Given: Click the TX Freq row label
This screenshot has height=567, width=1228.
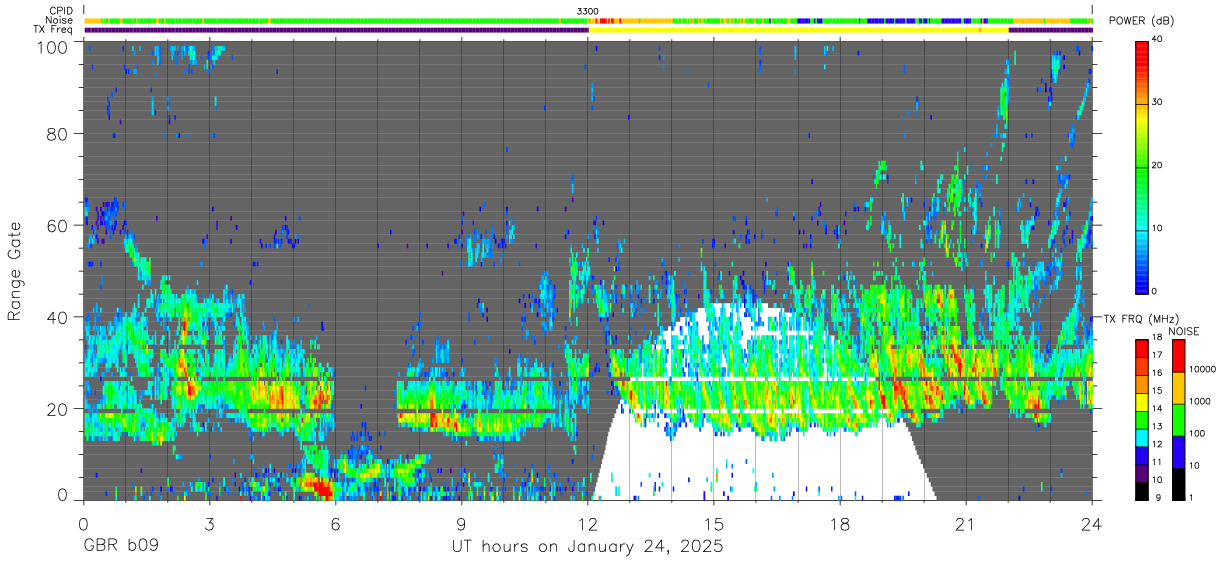Looking at the screenshot, I should click(54, 30).
